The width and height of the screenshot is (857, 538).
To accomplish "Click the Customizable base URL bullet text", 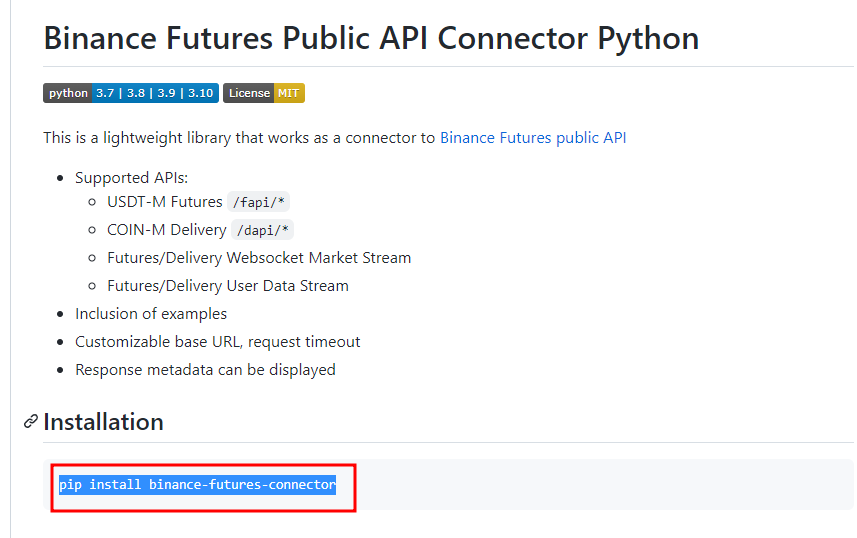I will coord(218,342).
